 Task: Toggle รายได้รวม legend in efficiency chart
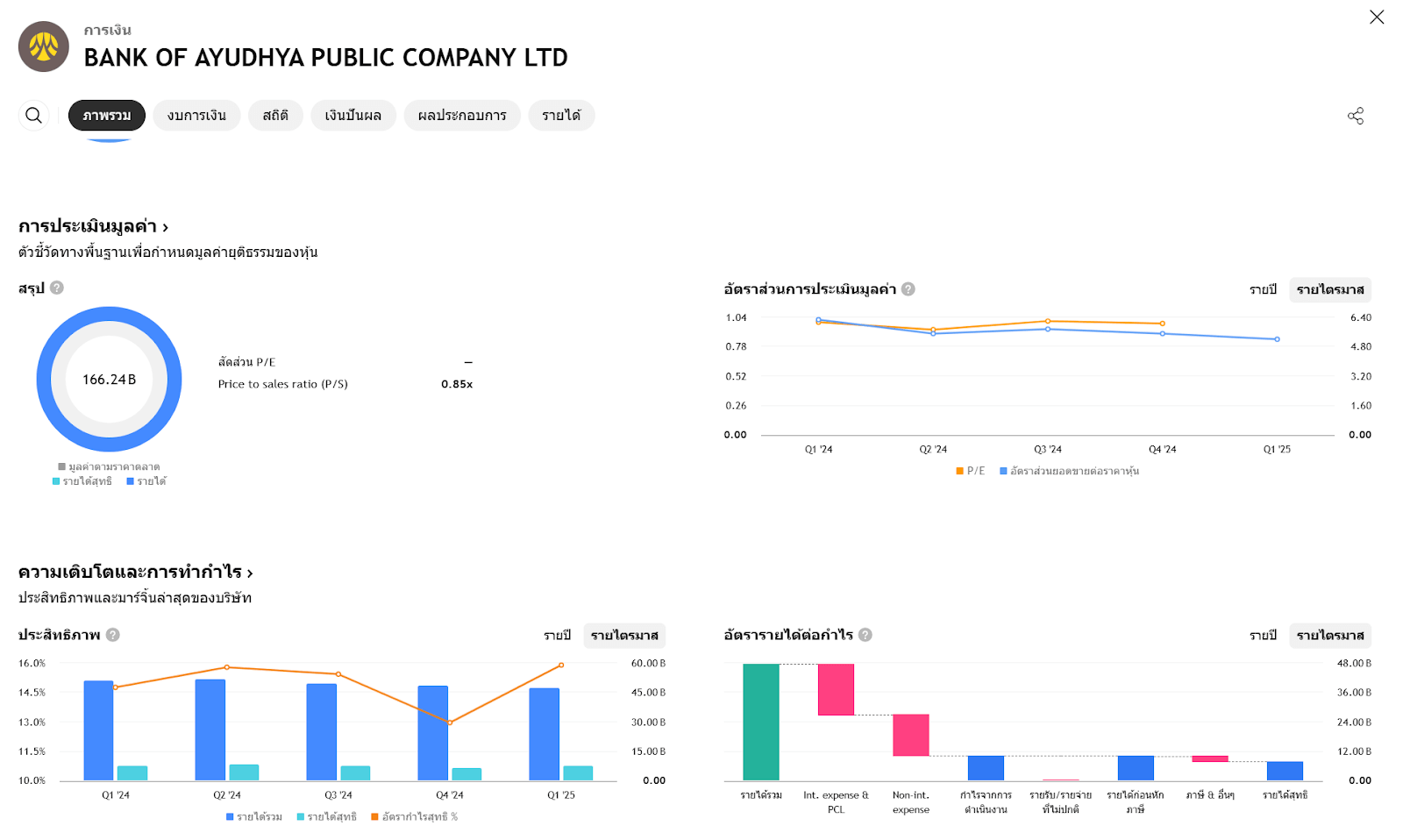(254, 816)
